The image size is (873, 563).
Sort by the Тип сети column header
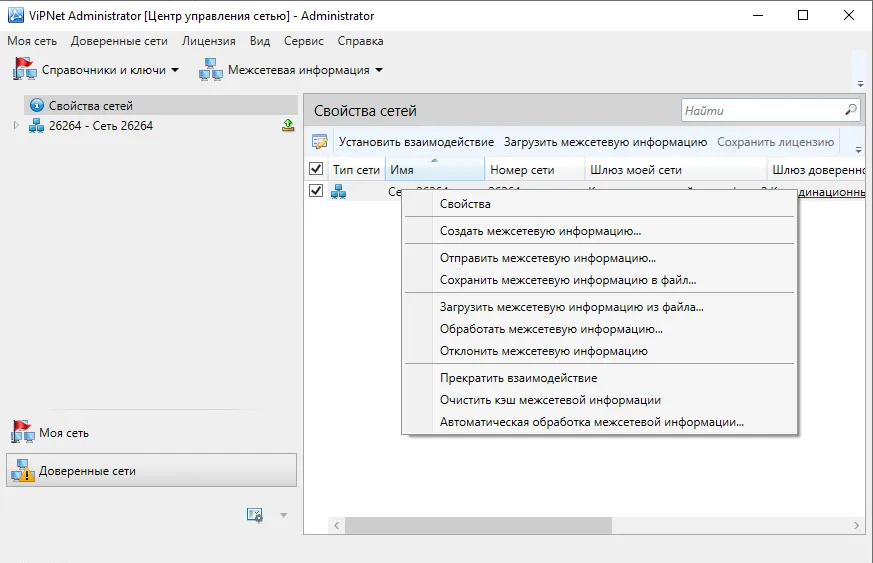pos(356,169)
